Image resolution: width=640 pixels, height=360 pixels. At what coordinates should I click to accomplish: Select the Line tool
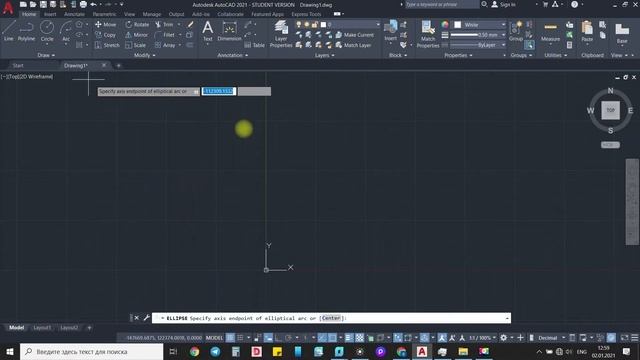[9, 31]
